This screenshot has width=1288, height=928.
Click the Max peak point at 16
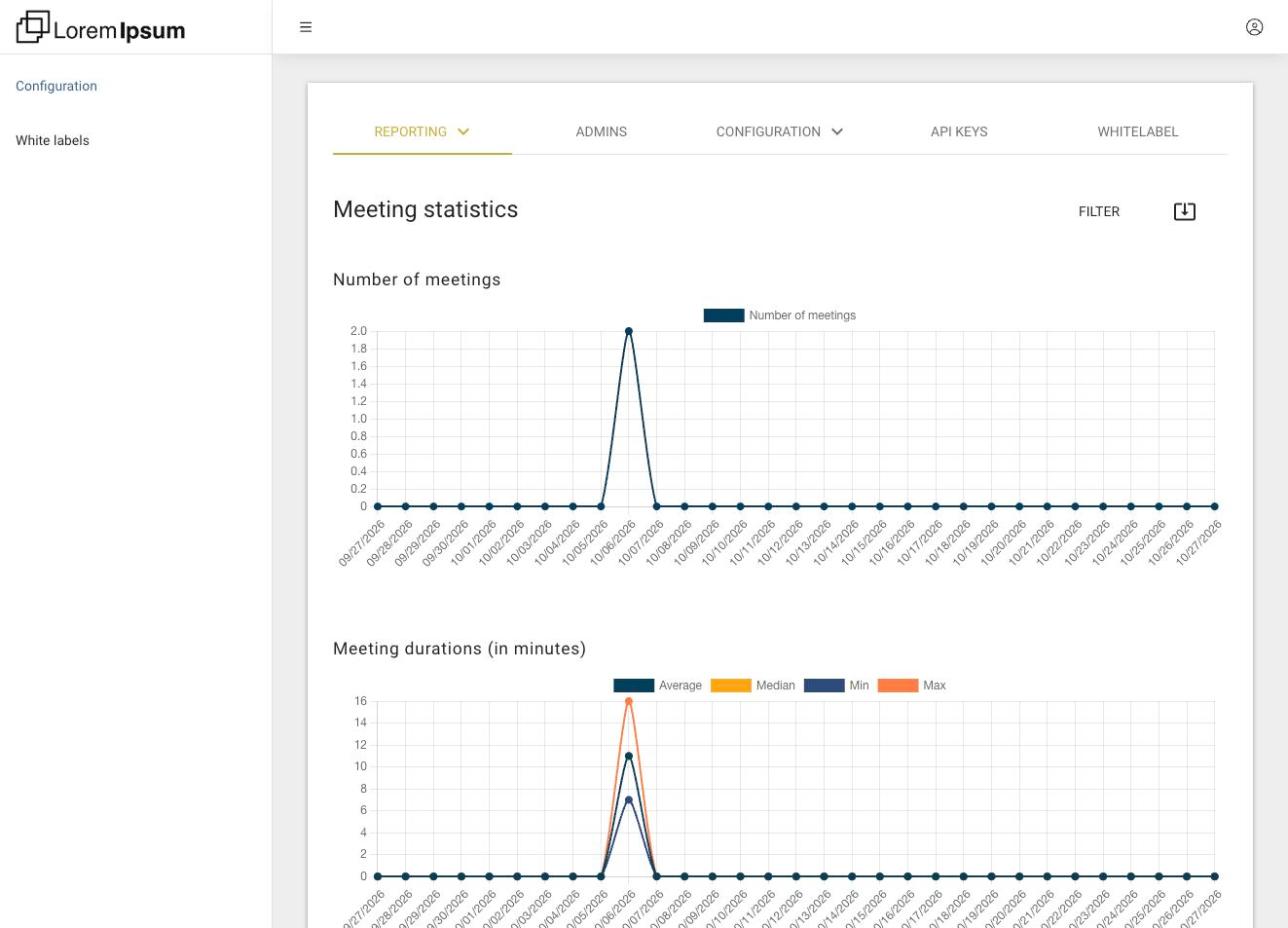coord(628,701)
